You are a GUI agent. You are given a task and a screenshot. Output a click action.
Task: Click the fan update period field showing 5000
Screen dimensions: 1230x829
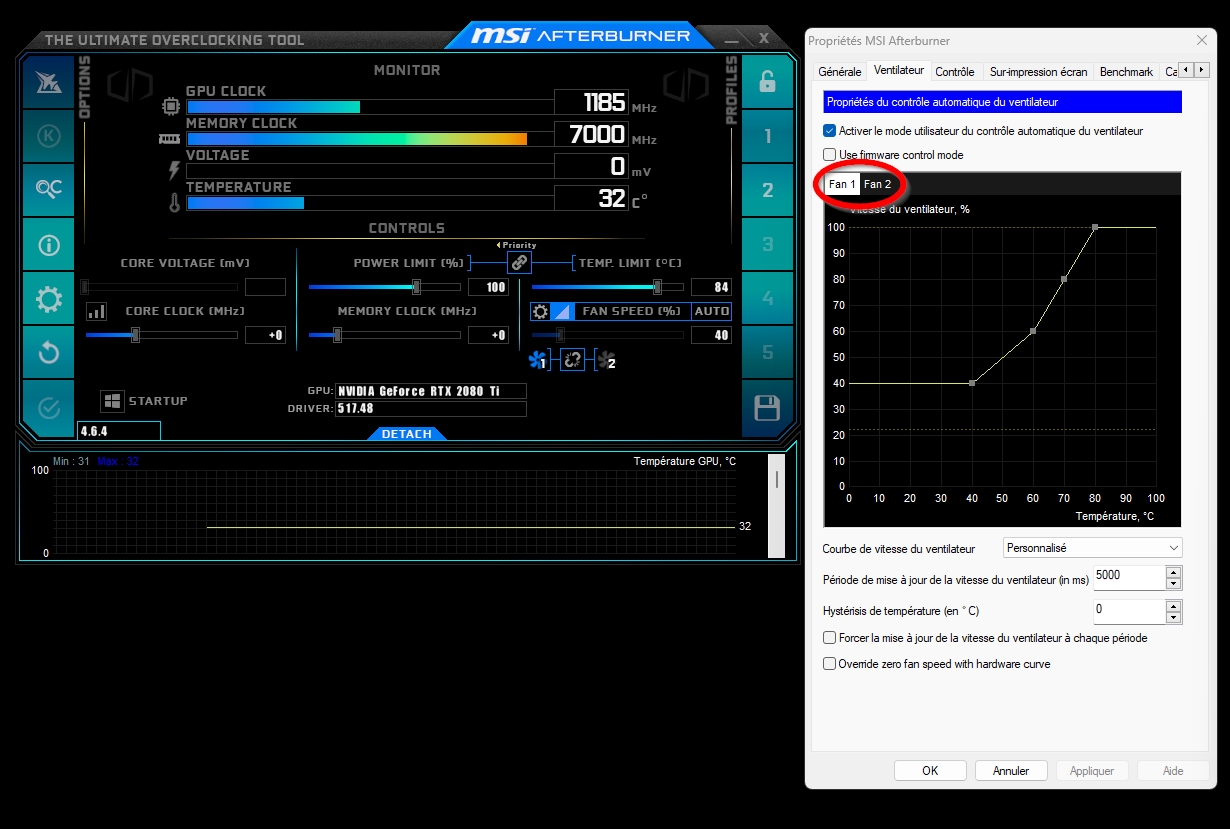[x=1129, y=578]
